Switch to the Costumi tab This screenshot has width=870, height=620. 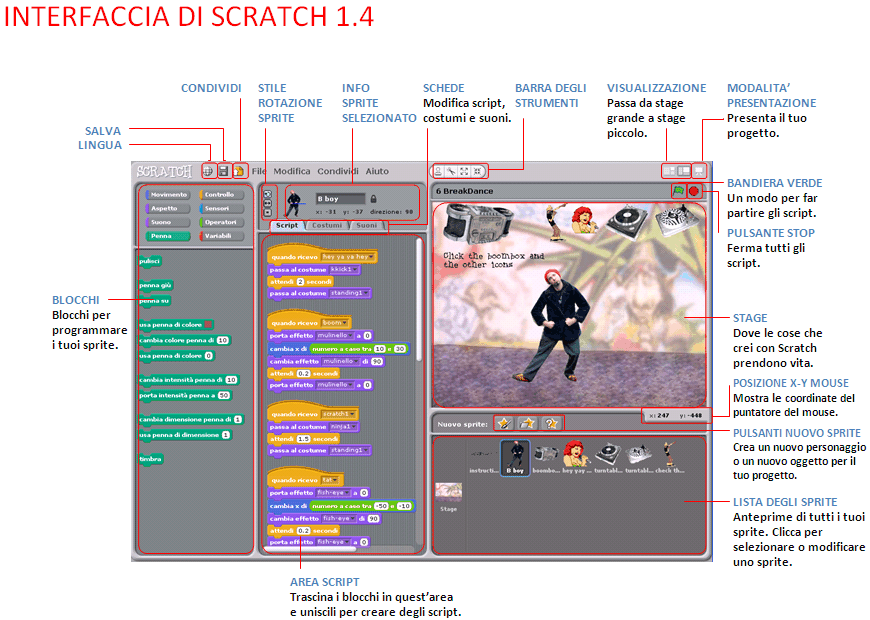[x=327, y=225]
